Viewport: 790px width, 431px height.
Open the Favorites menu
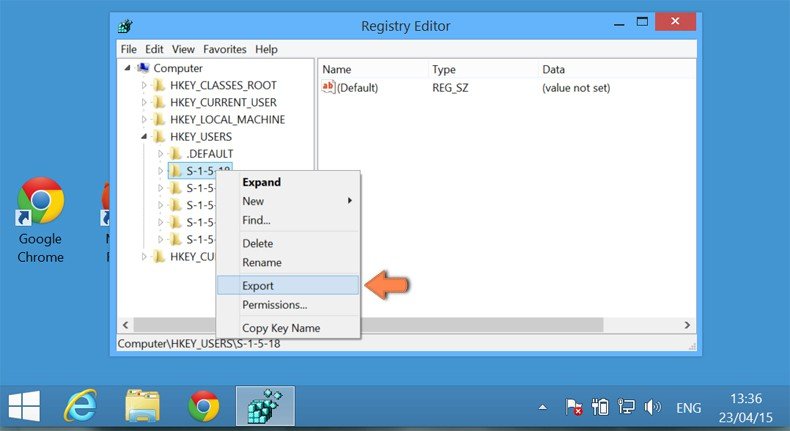point(225,49)
